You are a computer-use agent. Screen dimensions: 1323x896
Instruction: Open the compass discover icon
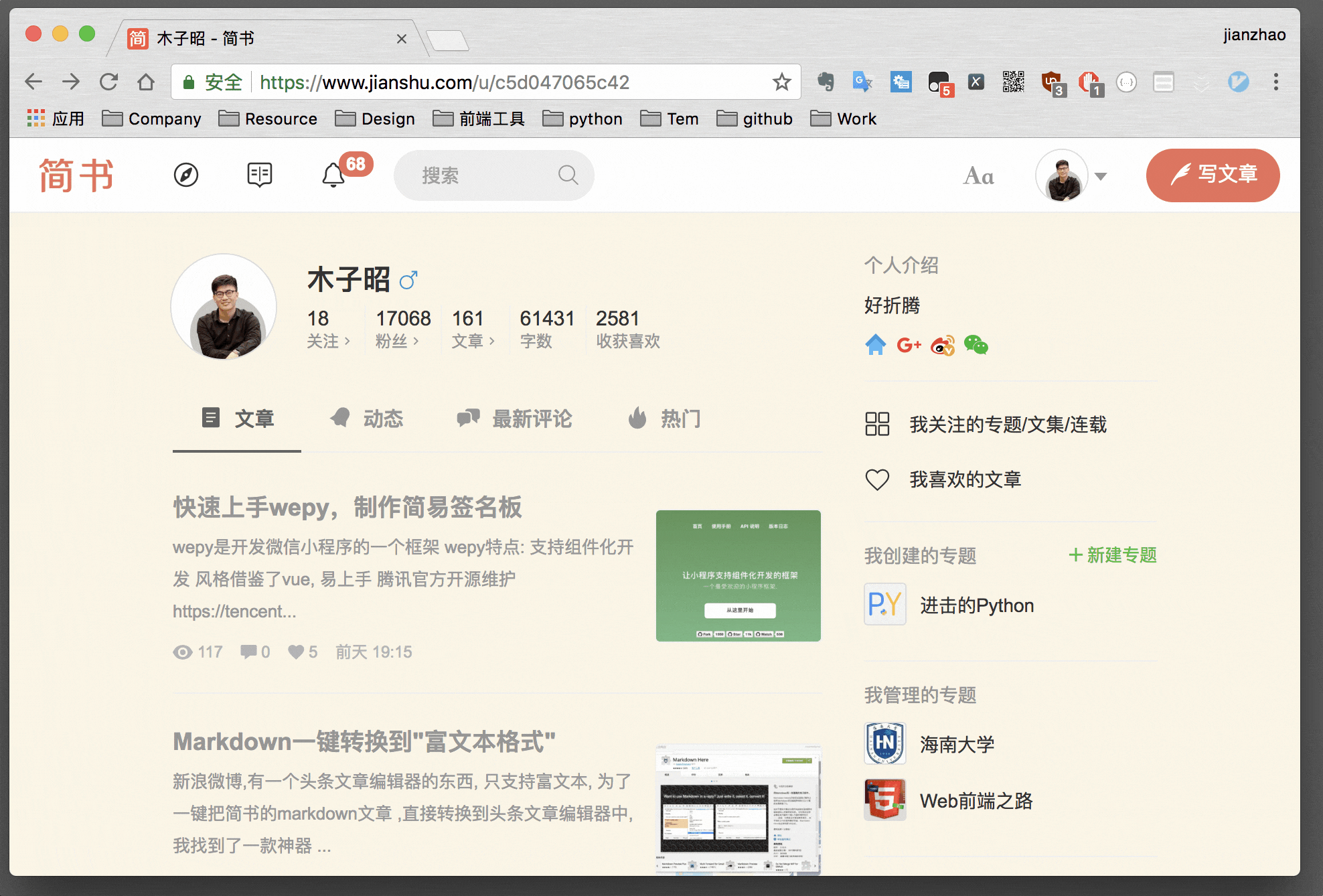(186, 175)
